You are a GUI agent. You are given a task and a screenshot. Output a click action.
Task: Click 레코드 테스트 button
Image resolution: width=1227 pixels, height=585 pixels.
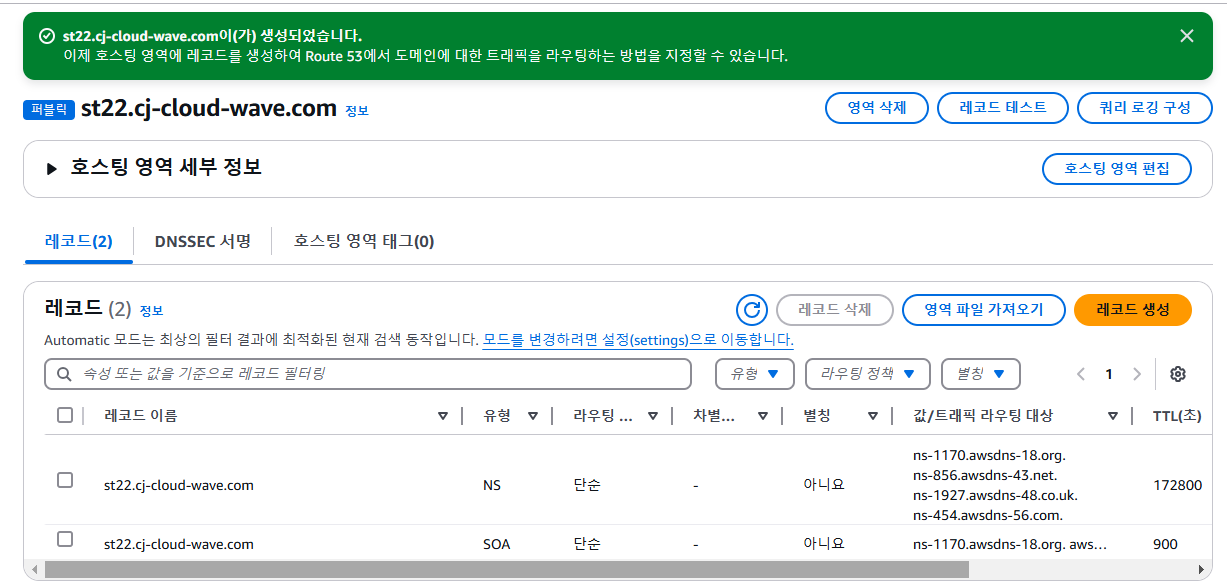[x=1003, y=108]
